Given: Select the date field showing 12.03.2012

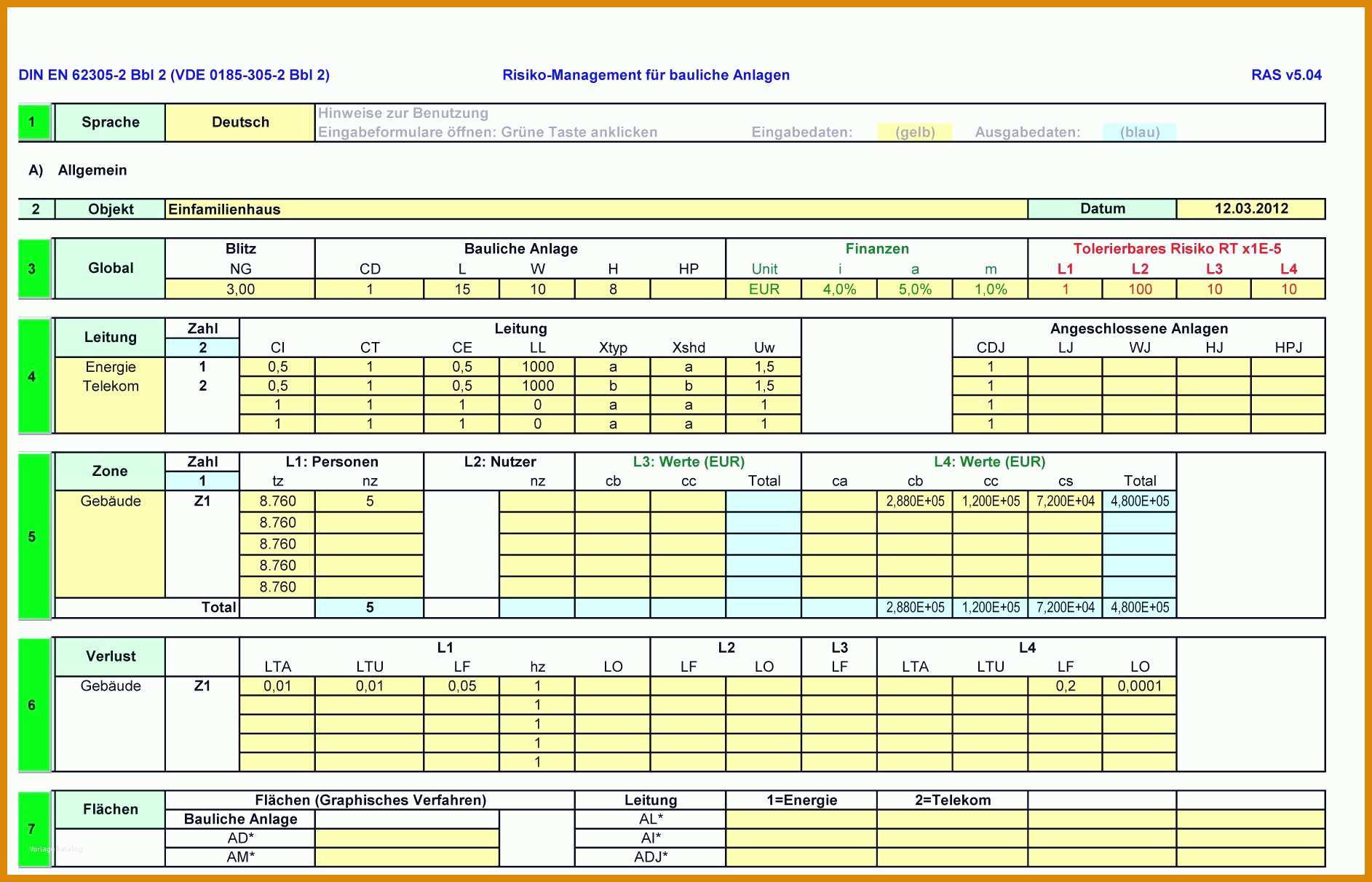Looking at the screenshot, I should tap(1250, 210).
